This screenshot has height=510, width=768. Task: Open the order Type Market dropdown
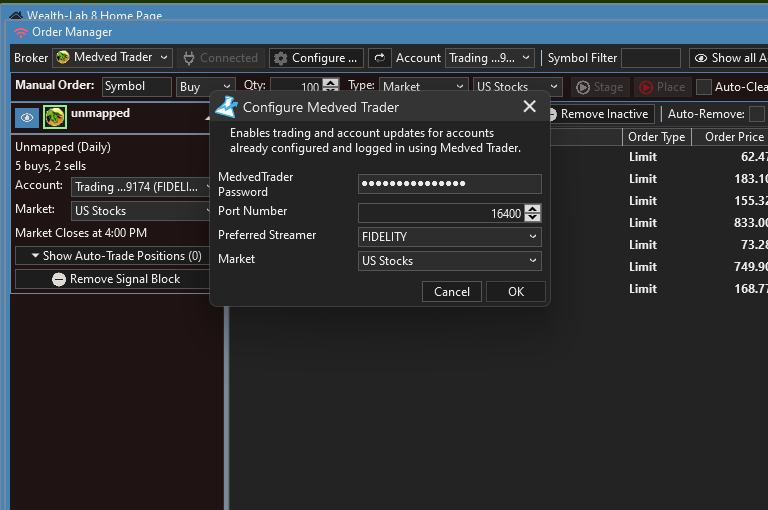click(x=423, y=87)
